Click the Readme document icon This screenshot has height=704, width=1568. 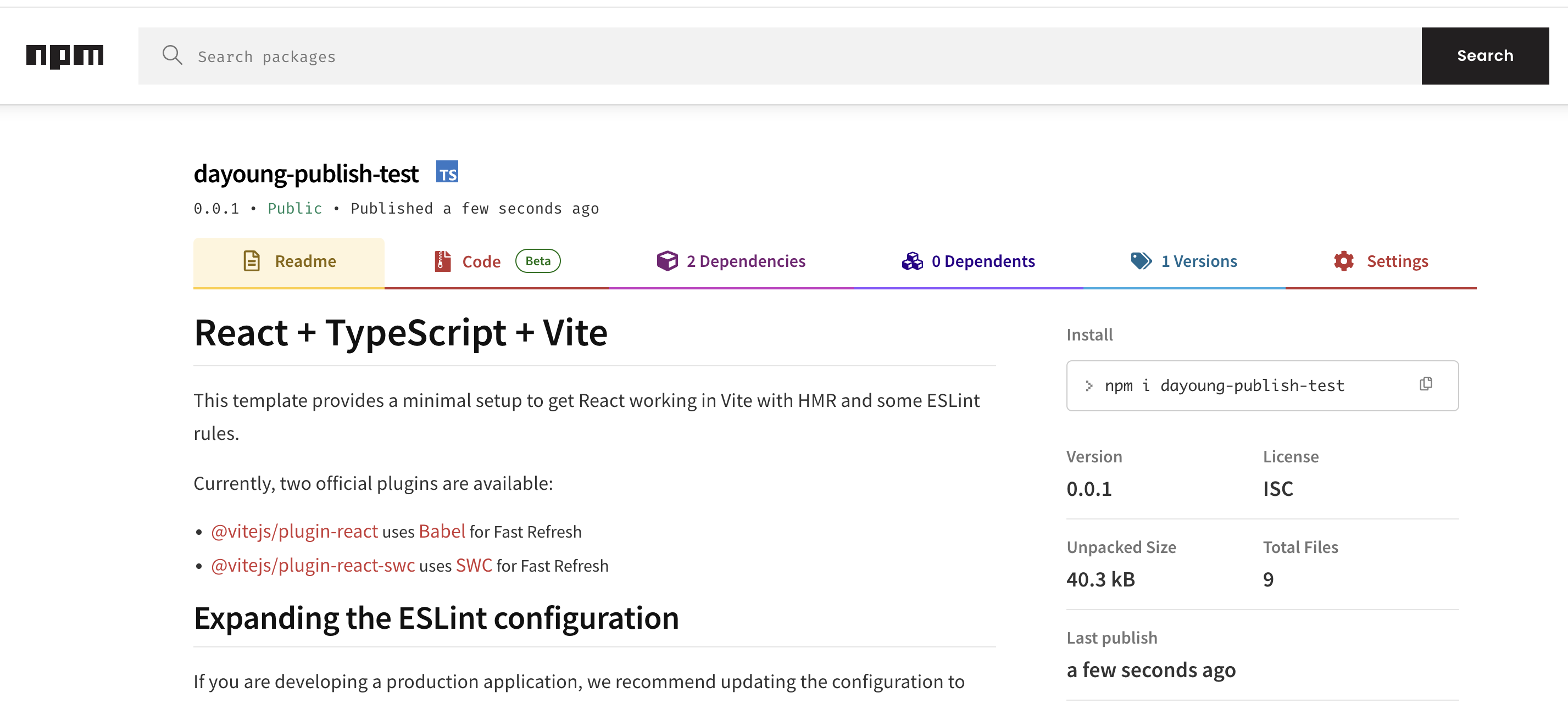click(252, 261)
